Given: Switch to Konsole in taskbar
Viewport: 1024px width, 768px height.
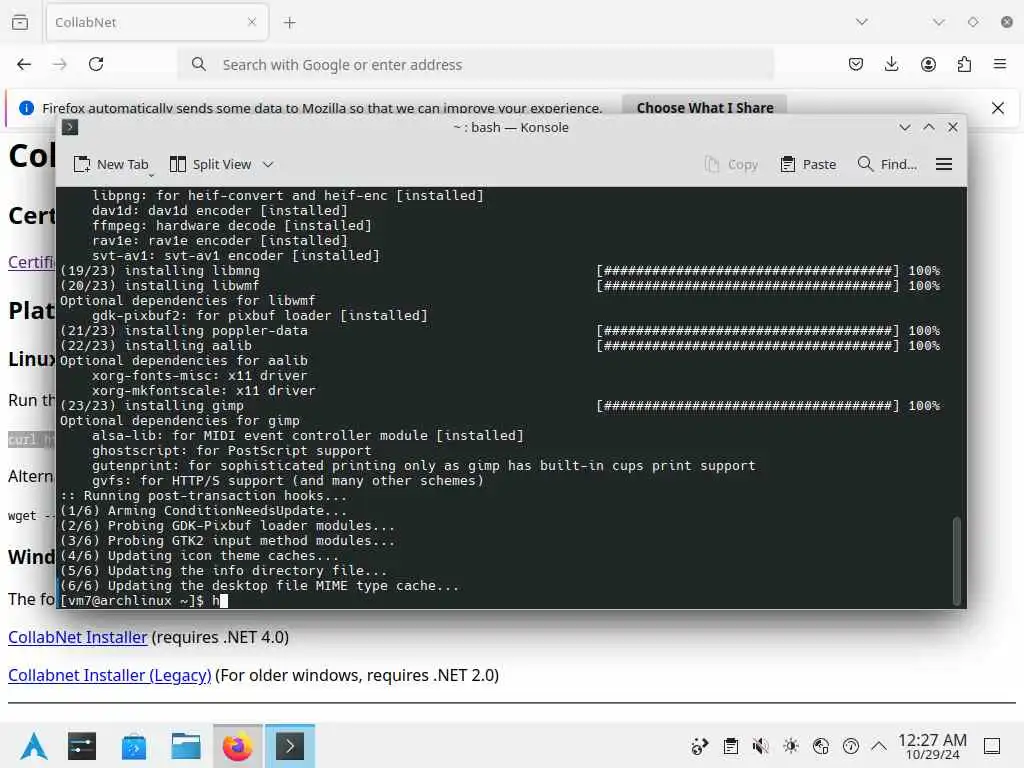Looking at the screenshot, I should click(x=290, y=746).
